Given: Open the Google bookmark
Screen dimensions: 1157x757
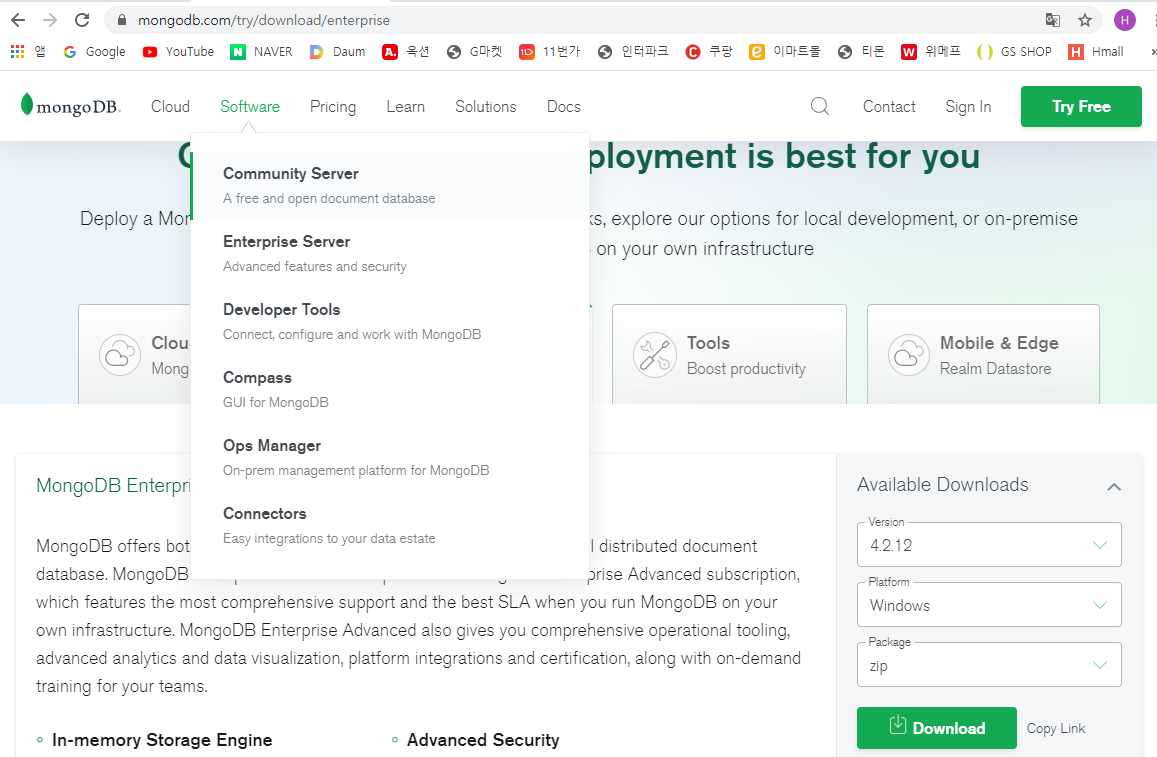Looking at the screenshot, I should pos(94,52).
